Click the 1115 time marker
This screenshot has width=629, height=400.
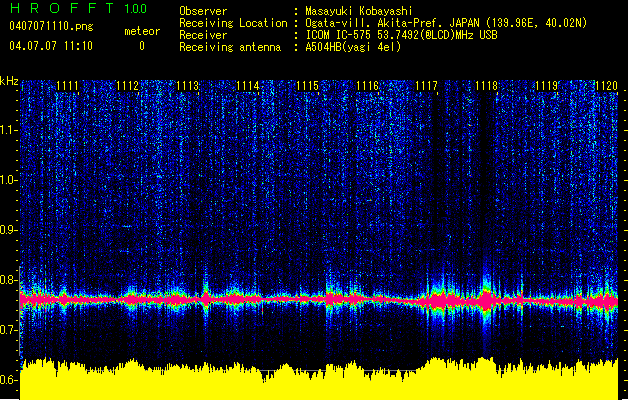[x=308, y=86]
